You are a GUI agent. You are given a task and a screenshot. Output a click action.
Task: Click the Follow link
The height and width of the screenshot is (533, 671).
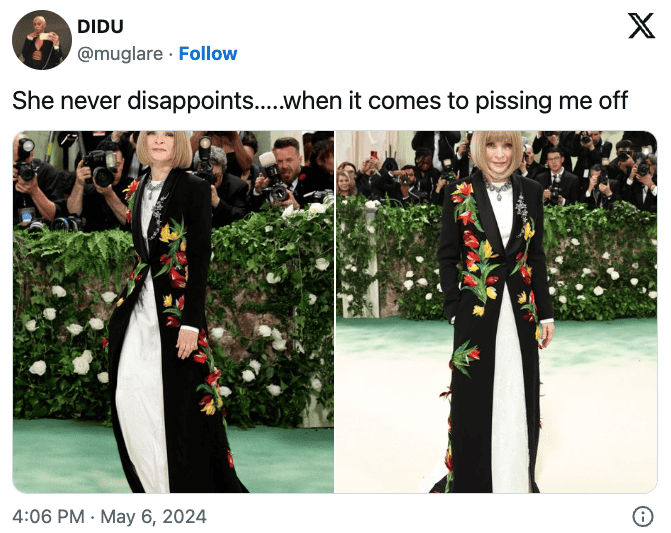pos(208,54)
